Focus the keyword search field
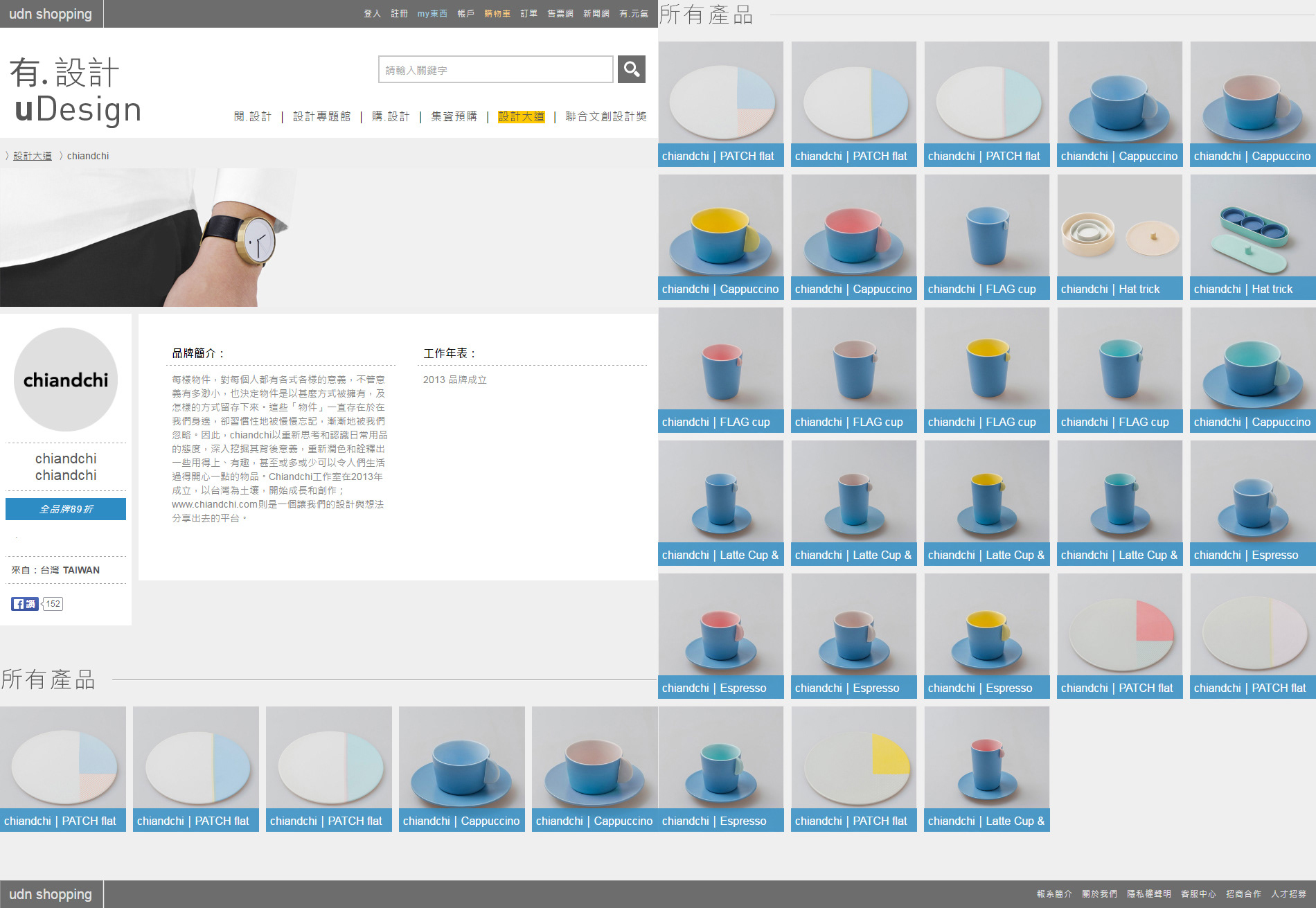The height and width of the screenshot is (908, 1316). (496, 69)
